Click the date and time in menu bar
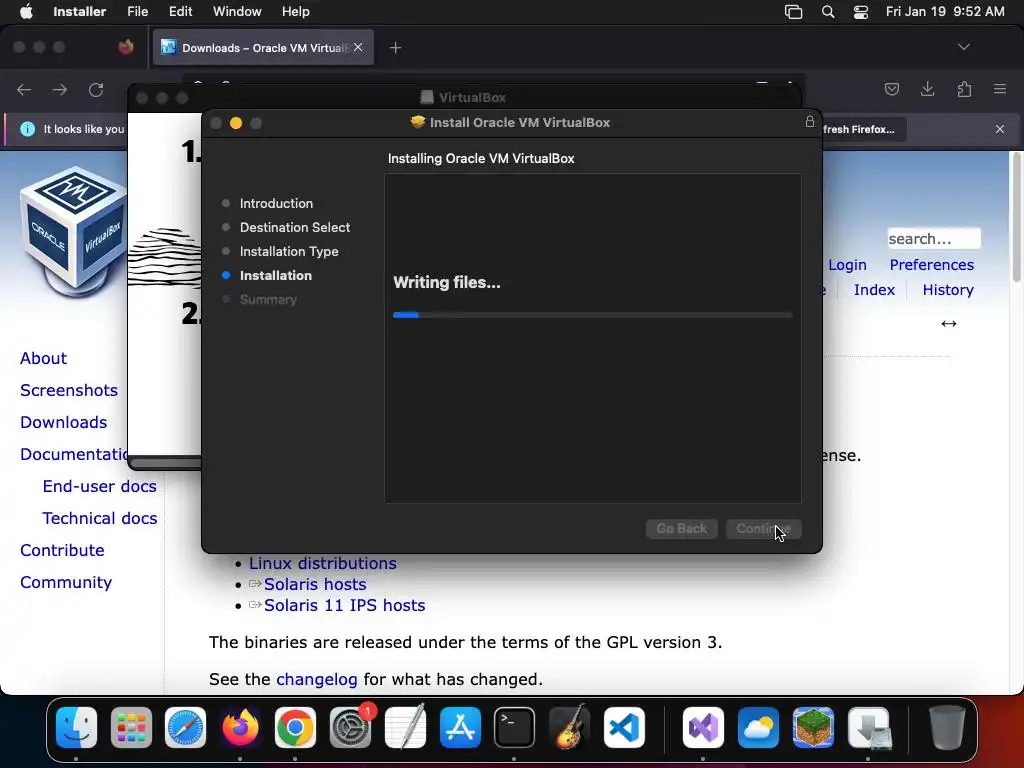The image size is (1024, 768). click(945, 12)
